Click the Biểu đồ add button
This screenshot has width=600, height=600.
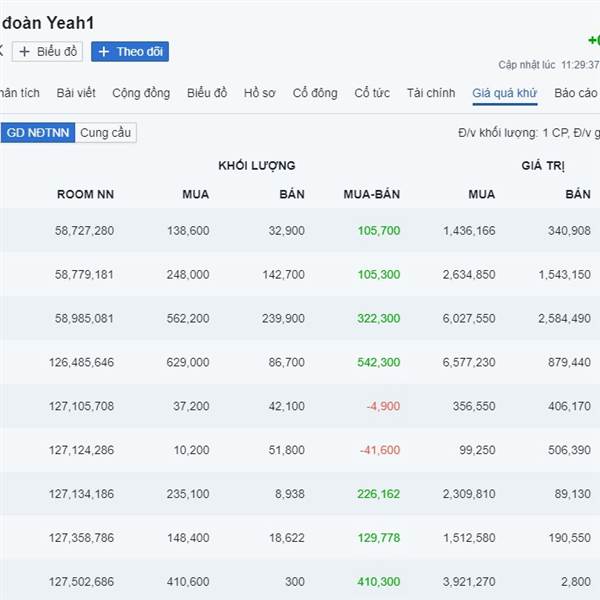click(x=47, y=51)
